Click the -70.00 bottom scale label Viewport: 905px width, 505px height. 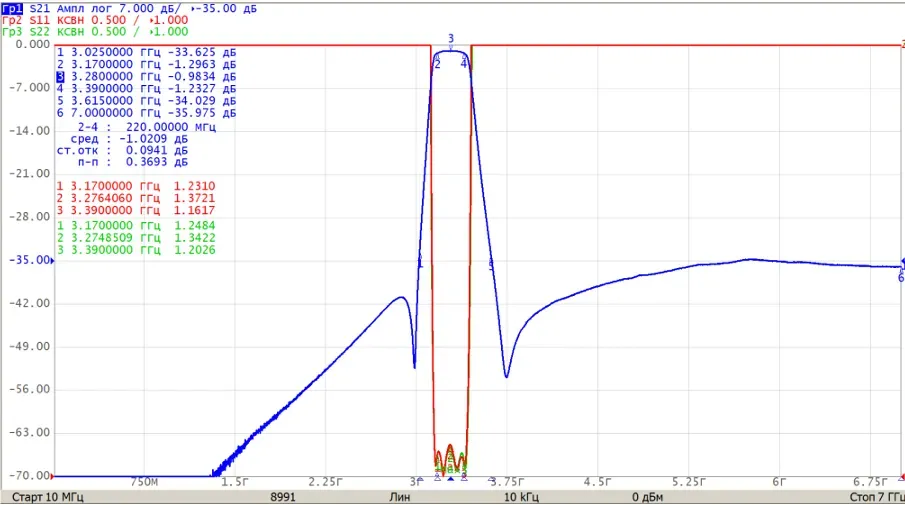[29, 476]
